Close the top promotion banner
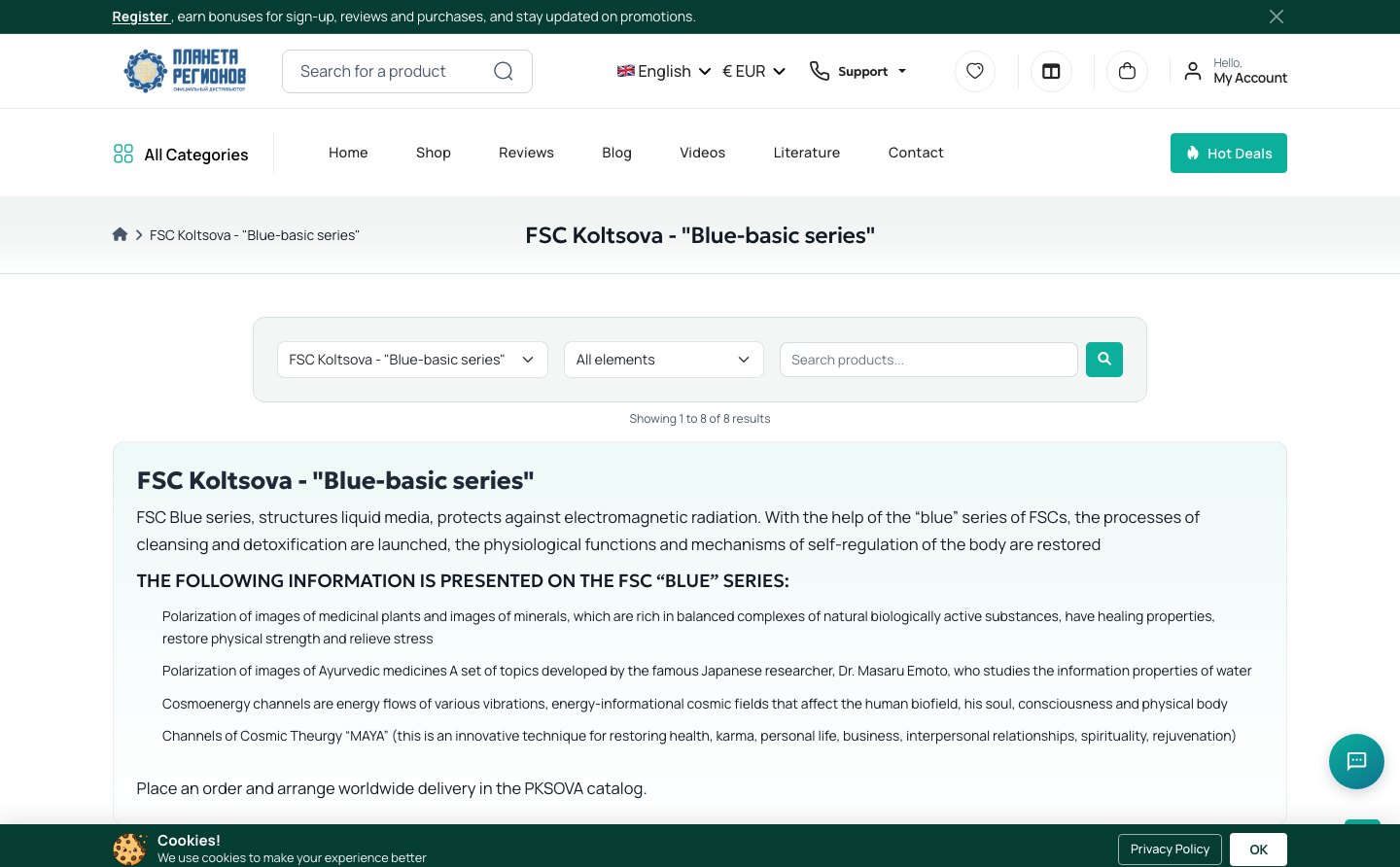 [x=1277, y=17]
